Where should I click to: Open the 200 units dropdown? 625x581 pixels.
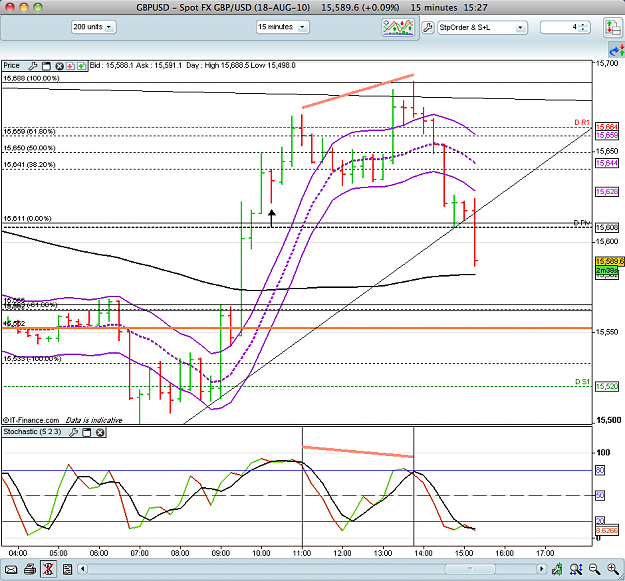click(94, 27)
